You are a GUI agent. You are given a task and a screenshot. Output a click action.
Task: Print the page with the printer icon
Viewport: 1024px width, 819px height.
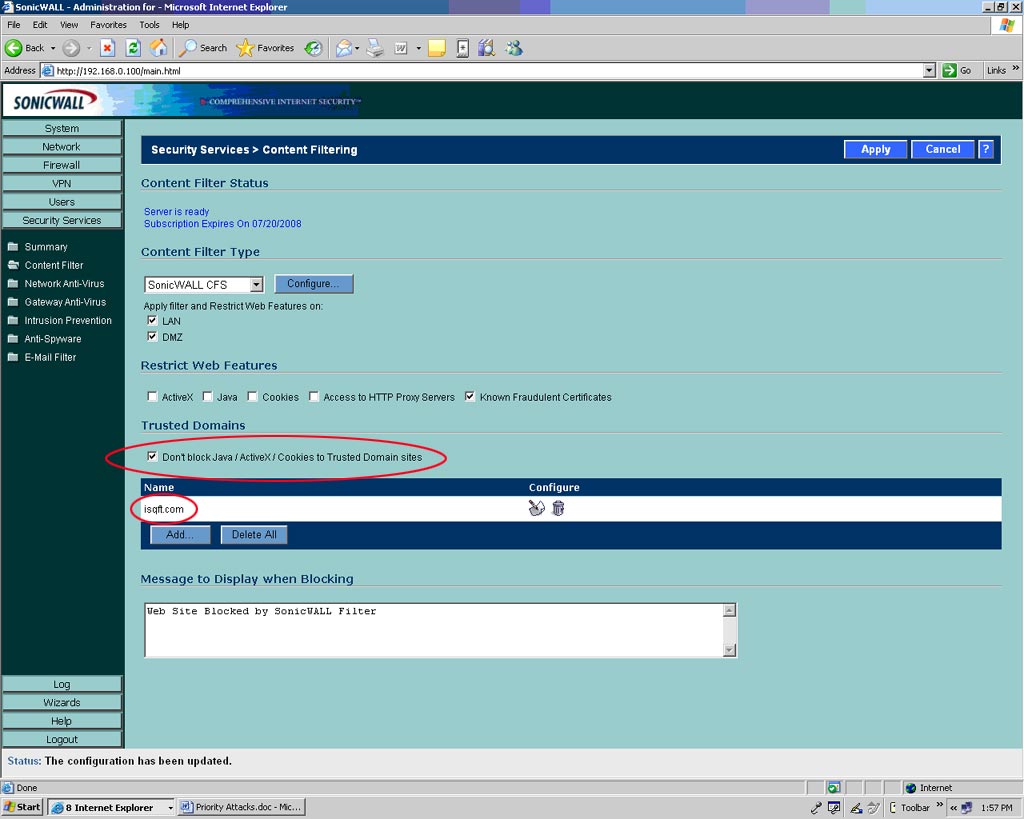point(375,48)
